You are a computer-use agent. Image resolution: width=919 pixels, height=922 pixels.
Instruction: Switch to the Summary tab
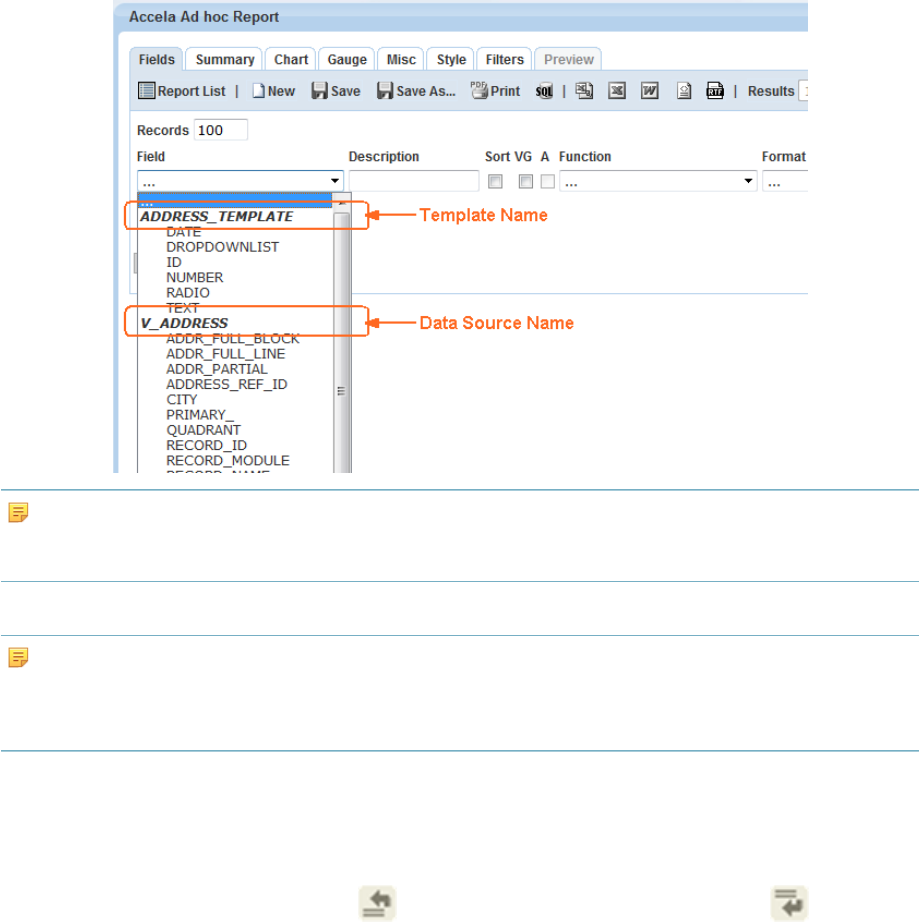(225, 59)
